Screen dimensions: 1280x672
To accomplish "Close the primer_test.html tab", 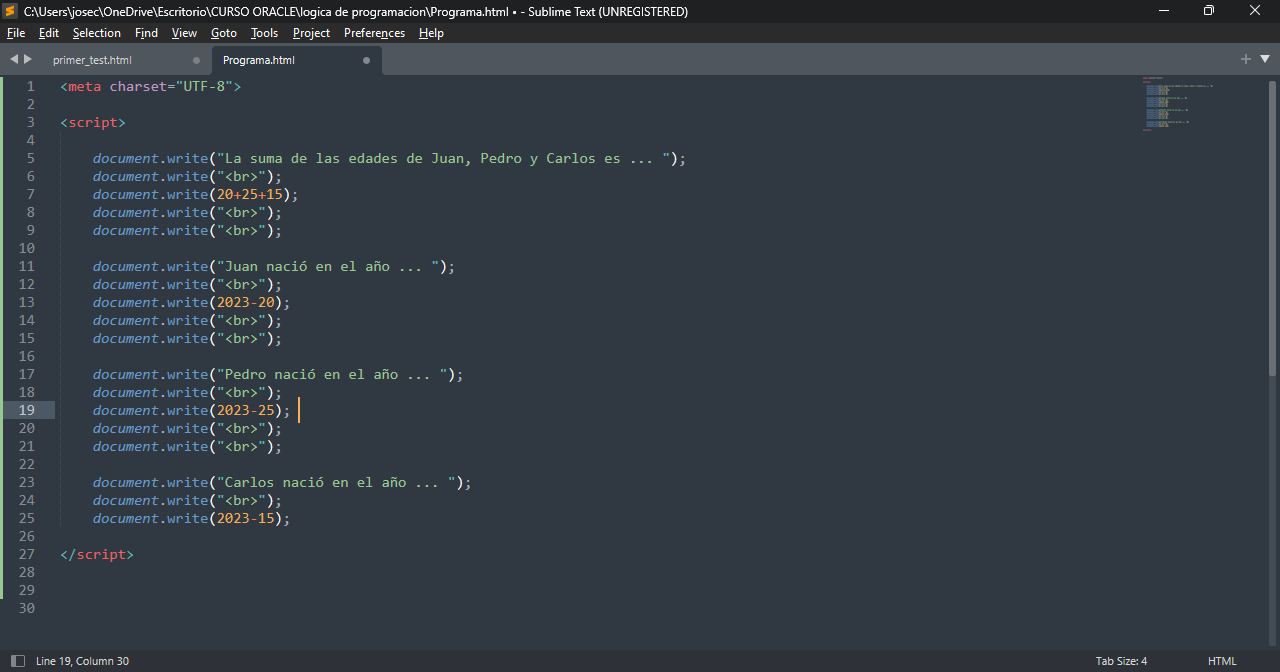I will coord(196,60).
